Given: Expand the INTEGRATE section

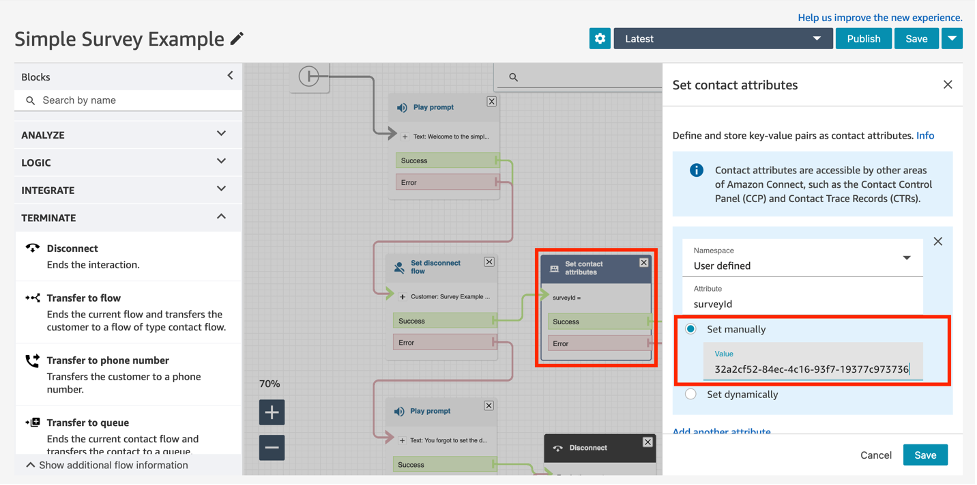Looking at the screenshot, I should click(x=128, y=190).
